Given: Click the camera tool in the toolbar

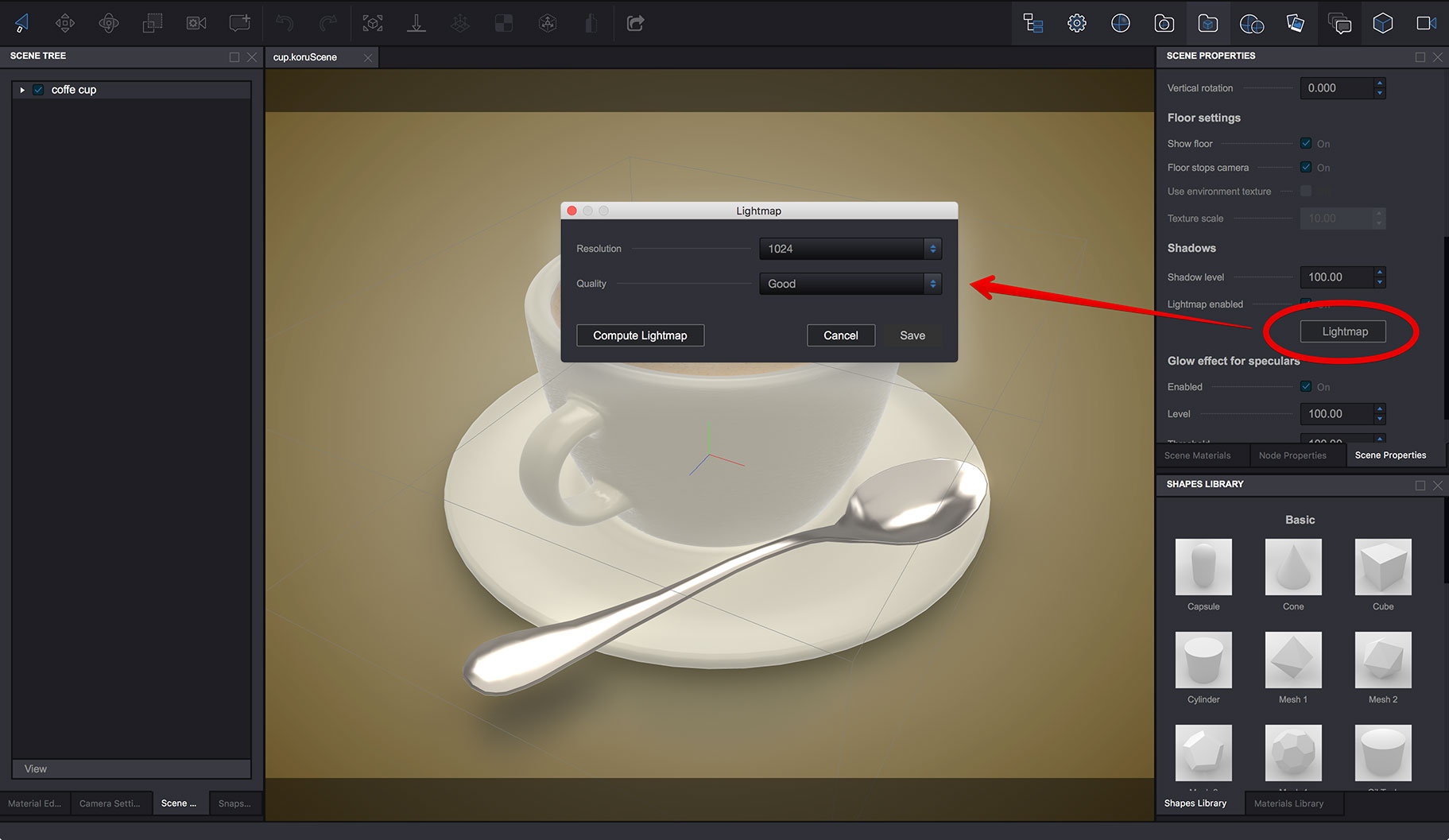Looking at the screenshot, I should point(196,22).
